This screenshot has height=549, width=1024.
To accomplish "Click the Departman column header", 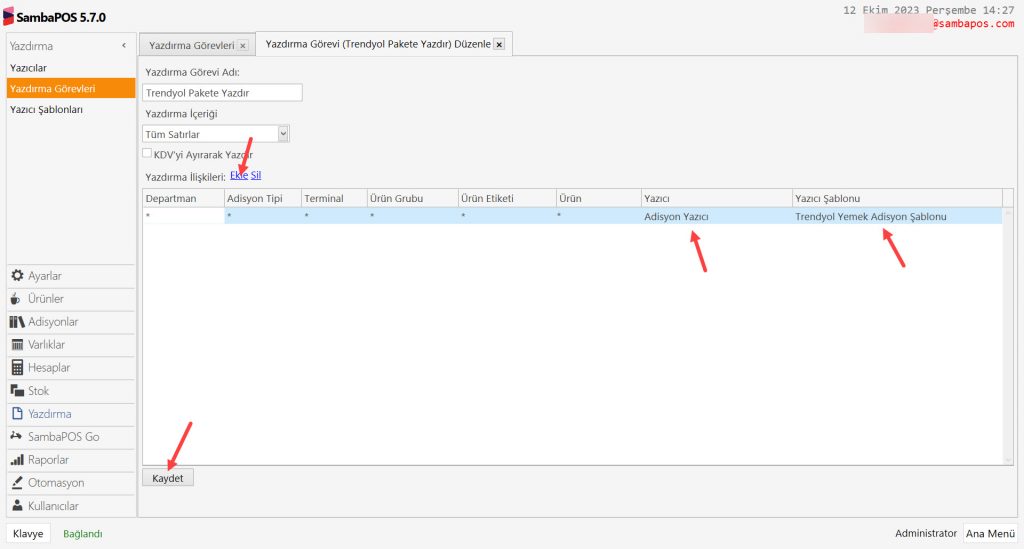I will [x=183, y=198].
